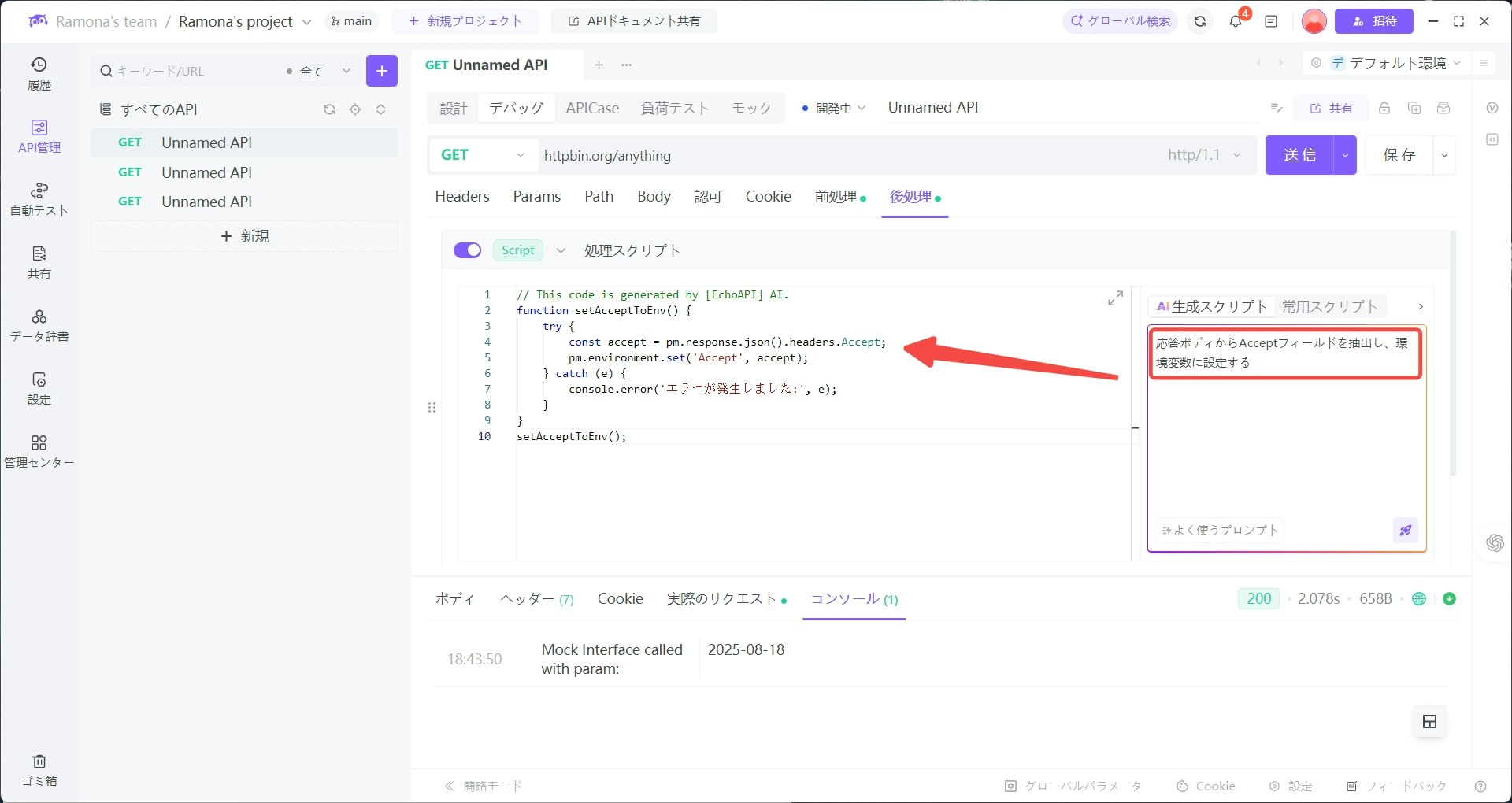Click the よく使うプロンプト button
The height and width of the screenshot is (803, 1512).
(x=1219, y=530)
